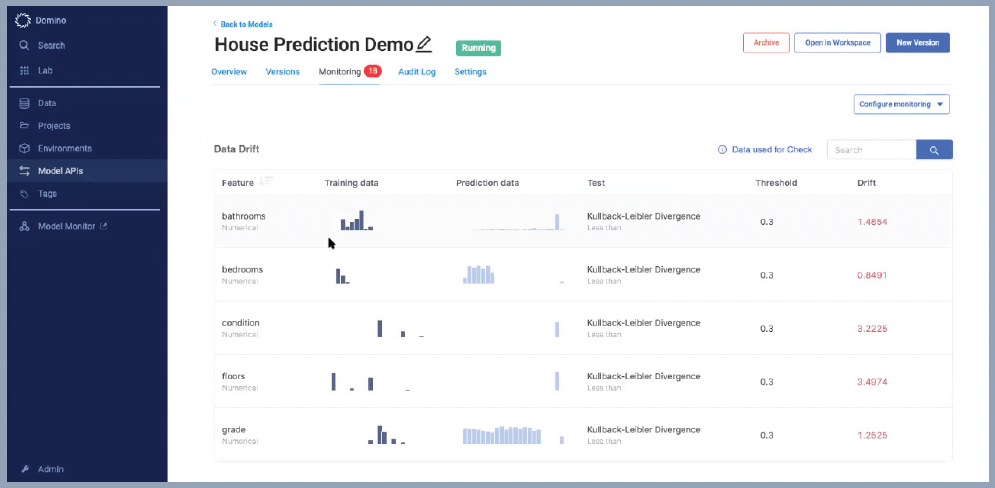Click the red 18 notification badge
Image resolution: width=995 pixels, height=488 pixels.
click(x=372, y=71)
